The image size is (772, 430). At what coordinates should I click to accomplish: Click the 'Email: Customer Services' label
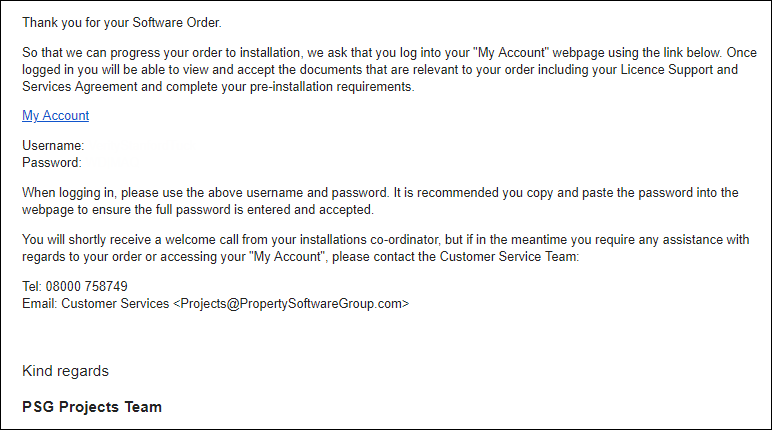(96, 303)
